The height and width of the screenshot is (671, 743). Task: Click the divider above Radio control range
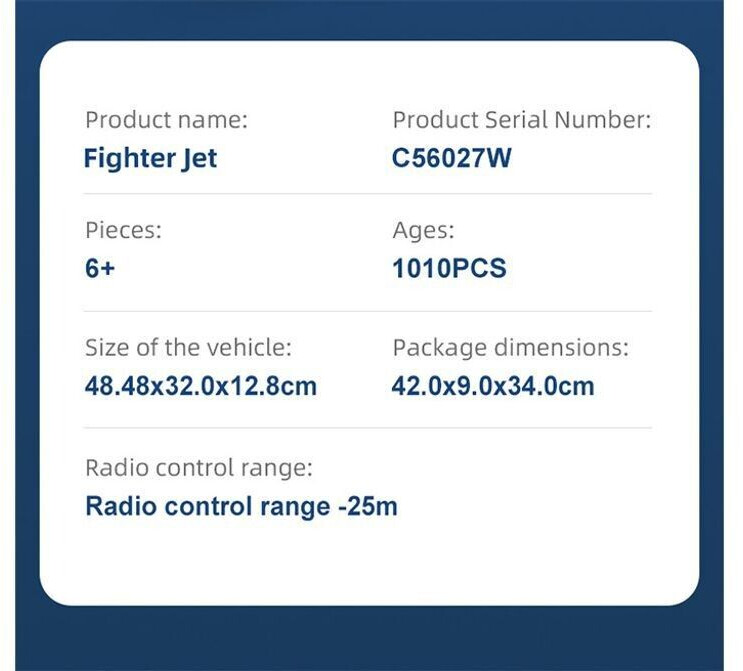(368, 428)
